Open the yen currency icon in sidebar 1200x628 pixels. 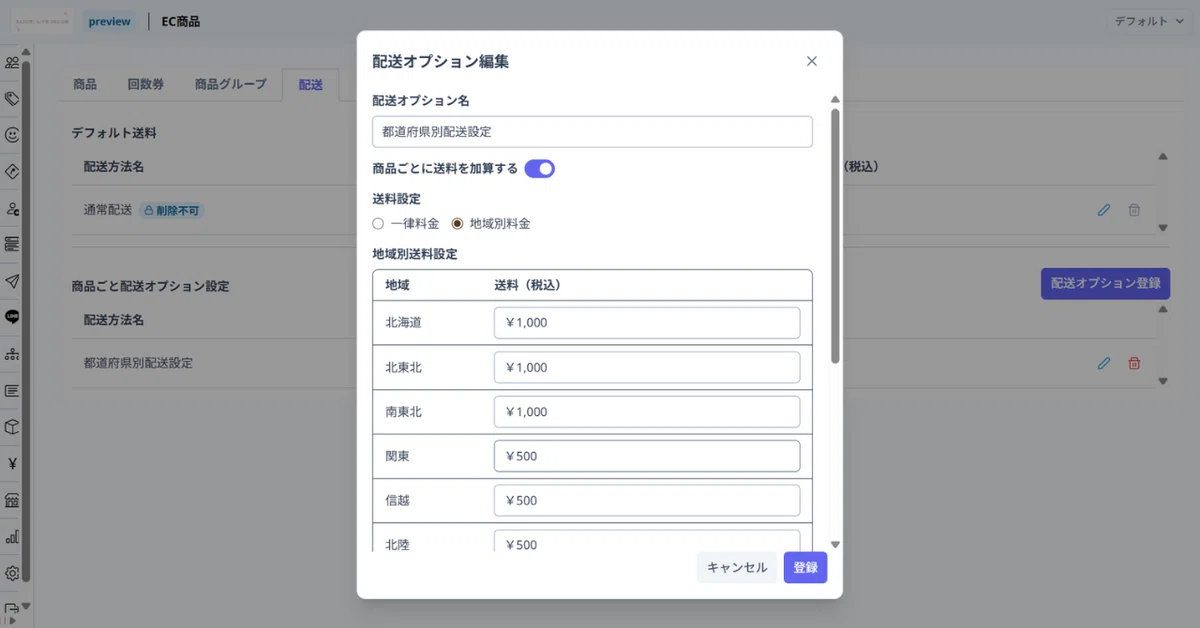12,463
